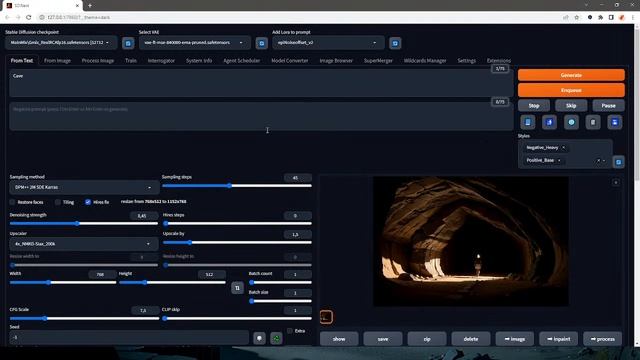Open the Upscaler dropdown
The image size is (640, 360).
click(x=84, y=244)
